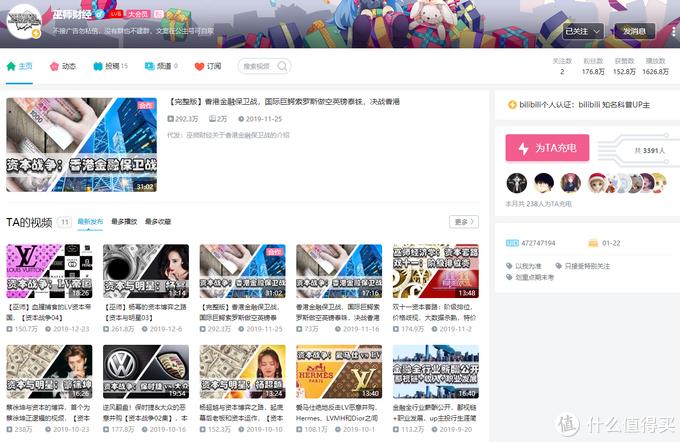
Task: Open the 金融全行业薪酬公开 video thumbnail
Action: 436,372
